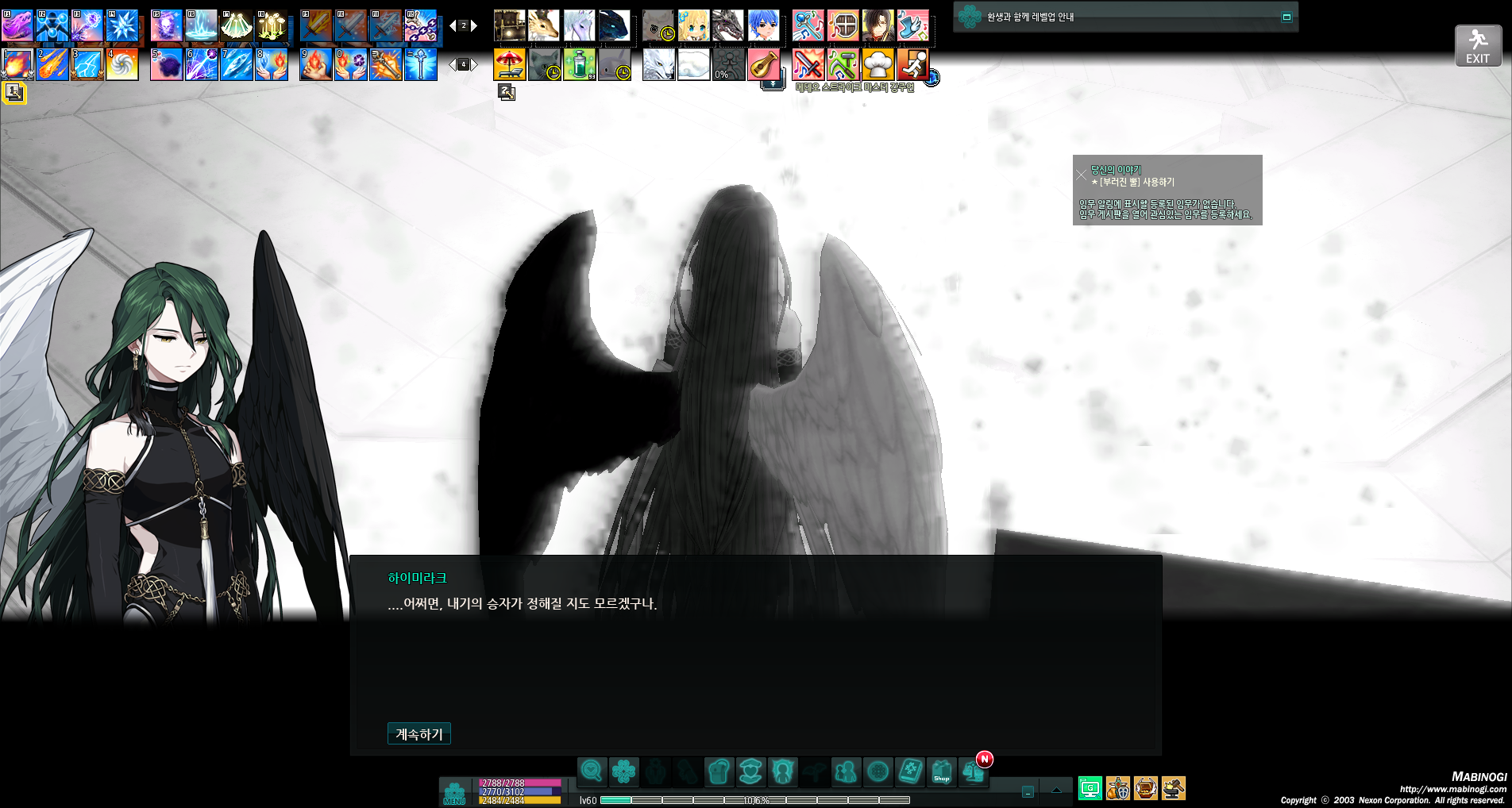
Task: Select the blonde girl partner icon
Action: (x=693, y=26)
